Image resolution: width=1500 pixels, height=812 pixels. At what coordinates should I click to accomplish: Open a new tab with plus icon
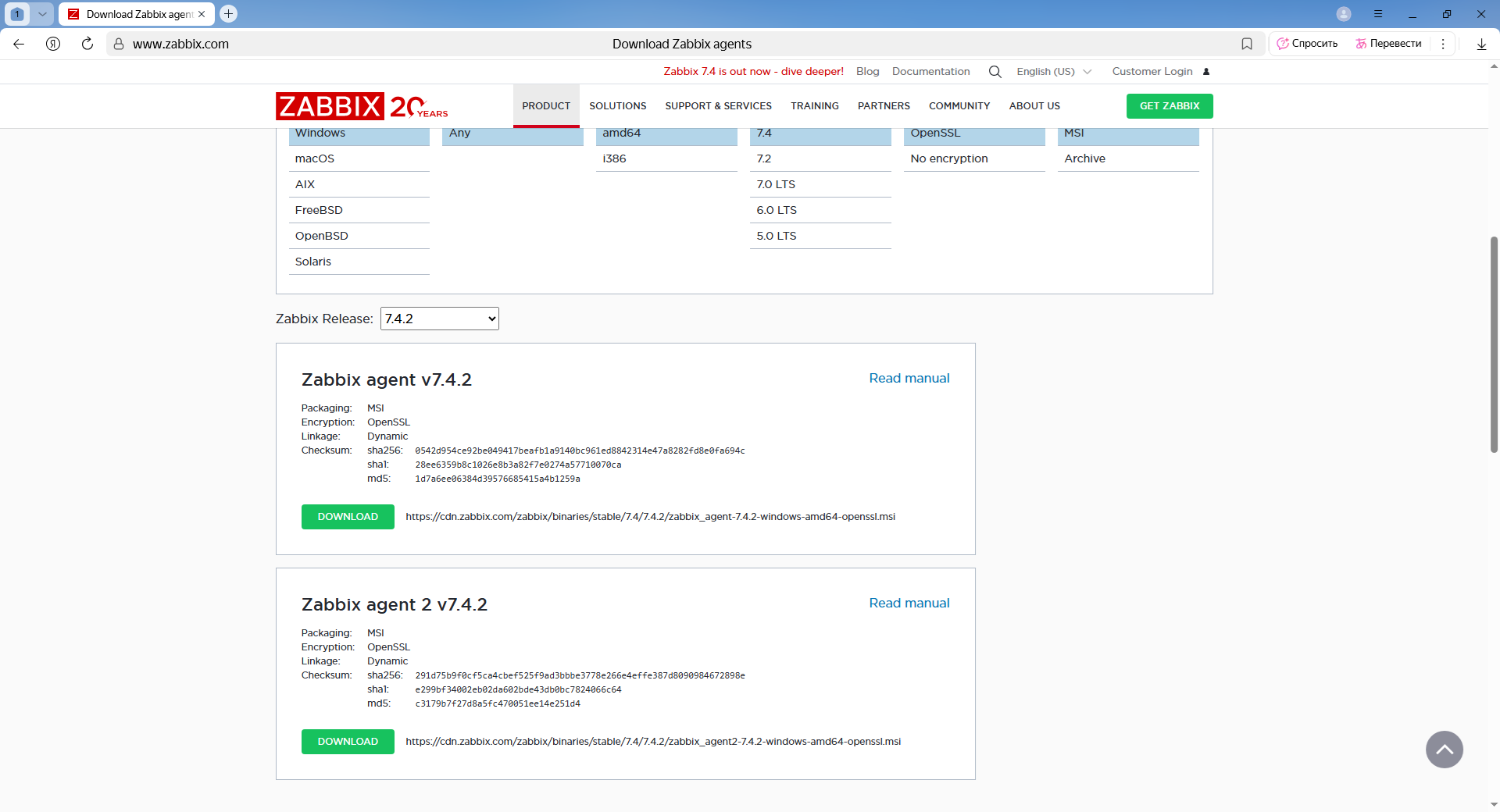click(228, 14)
